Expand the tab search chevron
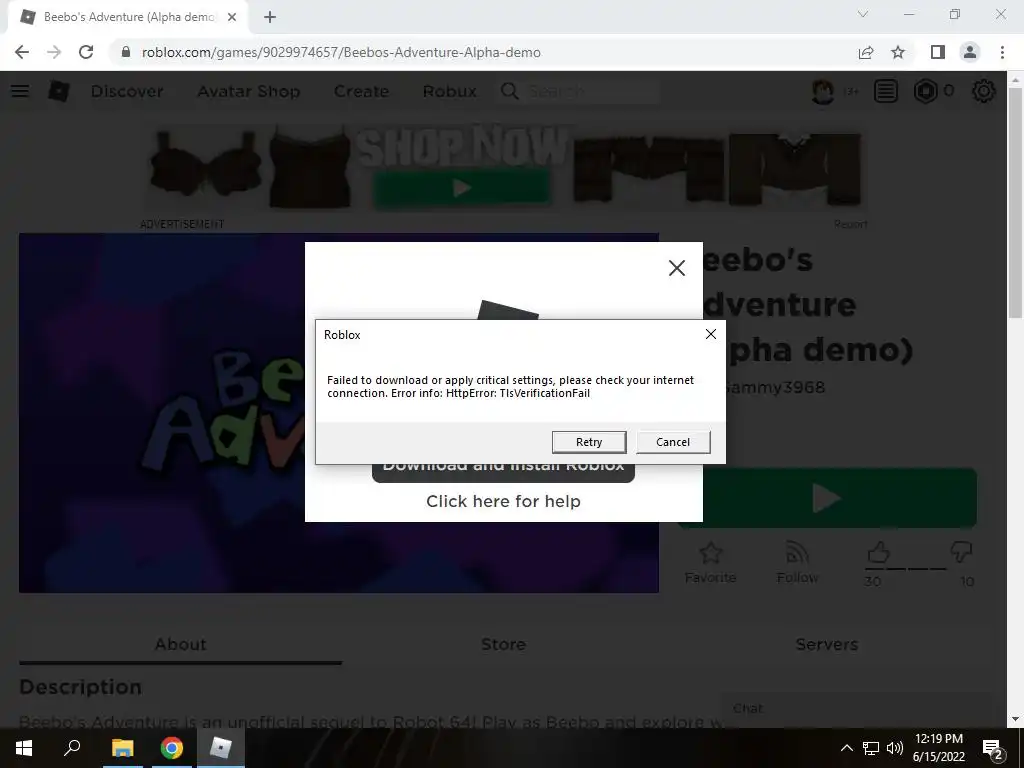Image resolution: width=1024 pixels, height=768 pixels. tap(863, 14)
